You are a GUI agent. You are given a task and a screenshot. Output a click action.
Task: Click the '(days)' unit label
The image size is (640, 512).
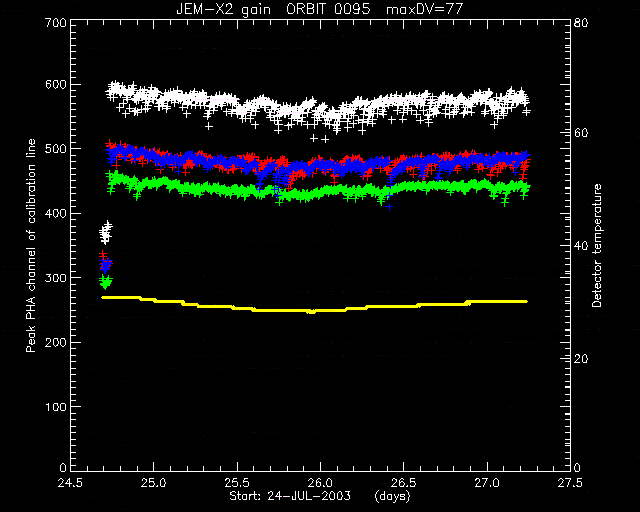(392, 496)
